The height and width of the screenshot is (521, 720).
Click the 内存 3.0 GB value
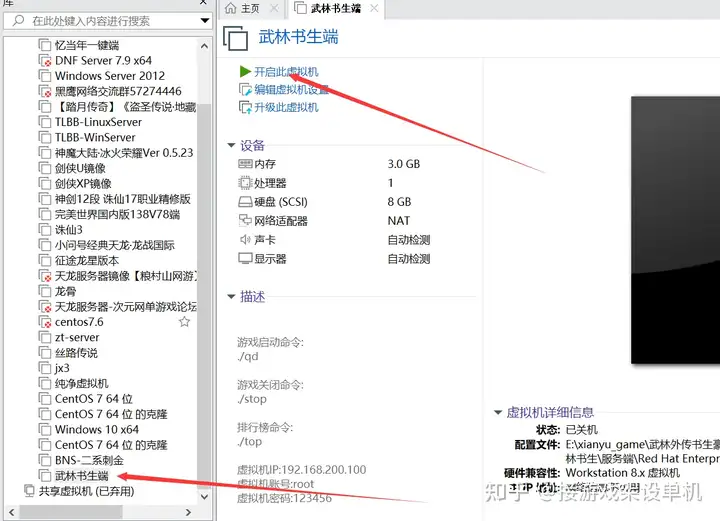(404, 164)
